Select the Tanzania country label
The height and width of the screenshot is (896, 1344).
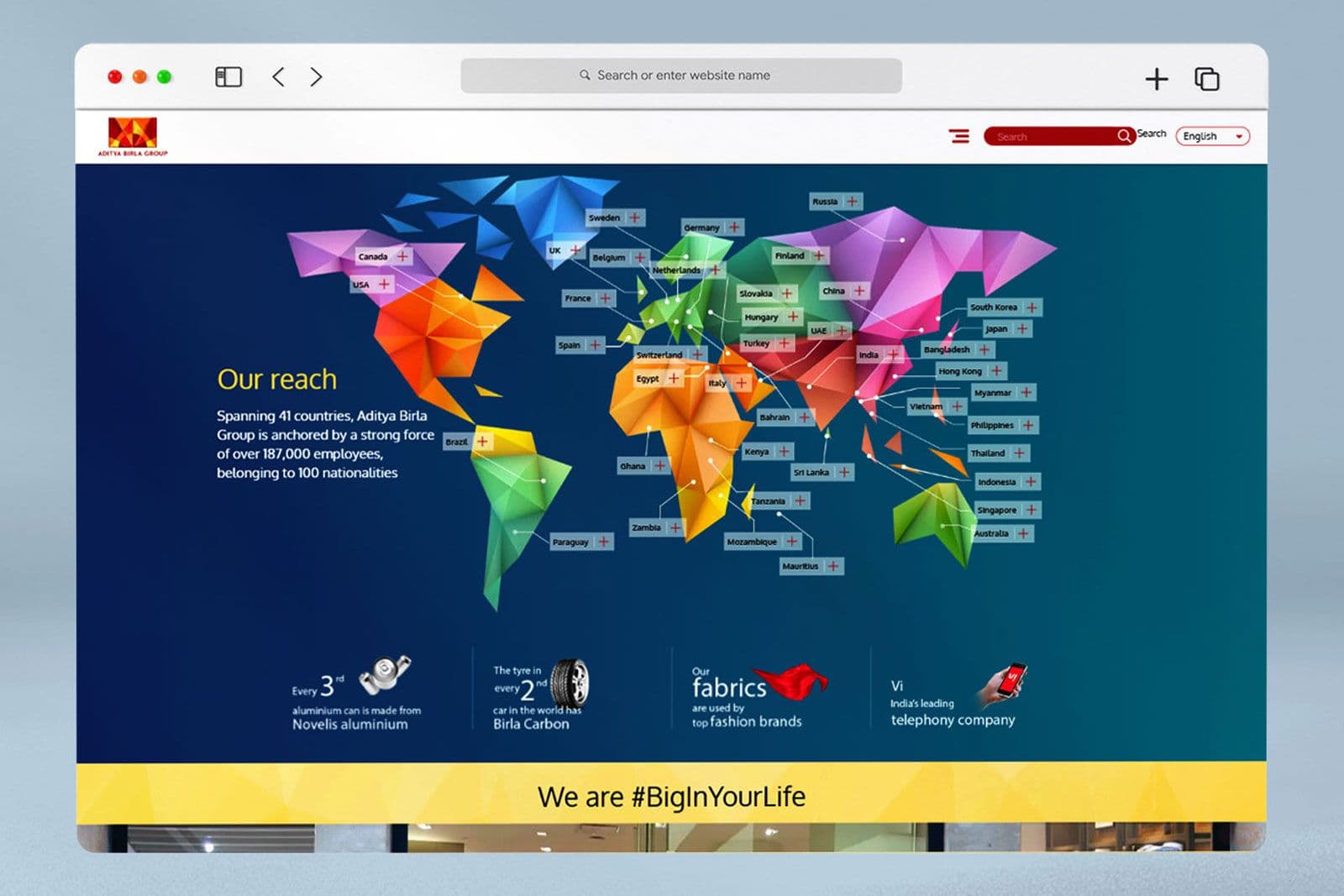(768, 501)
